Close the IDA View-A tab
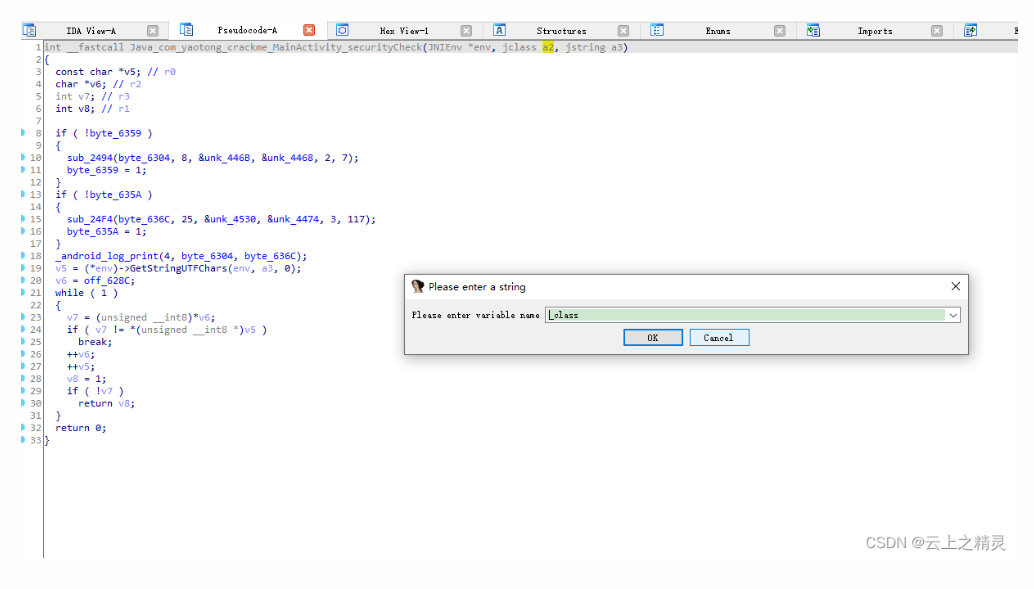Screen dimensions: 1034x589 153,30
